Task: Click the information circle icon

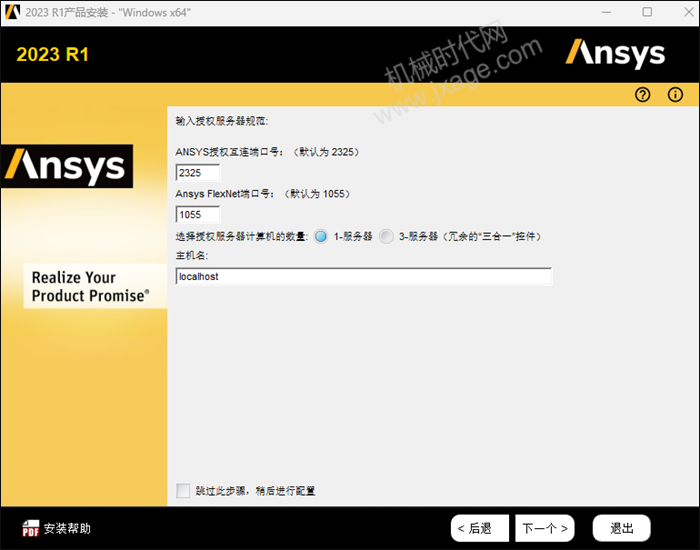Action: pos(675,95)
